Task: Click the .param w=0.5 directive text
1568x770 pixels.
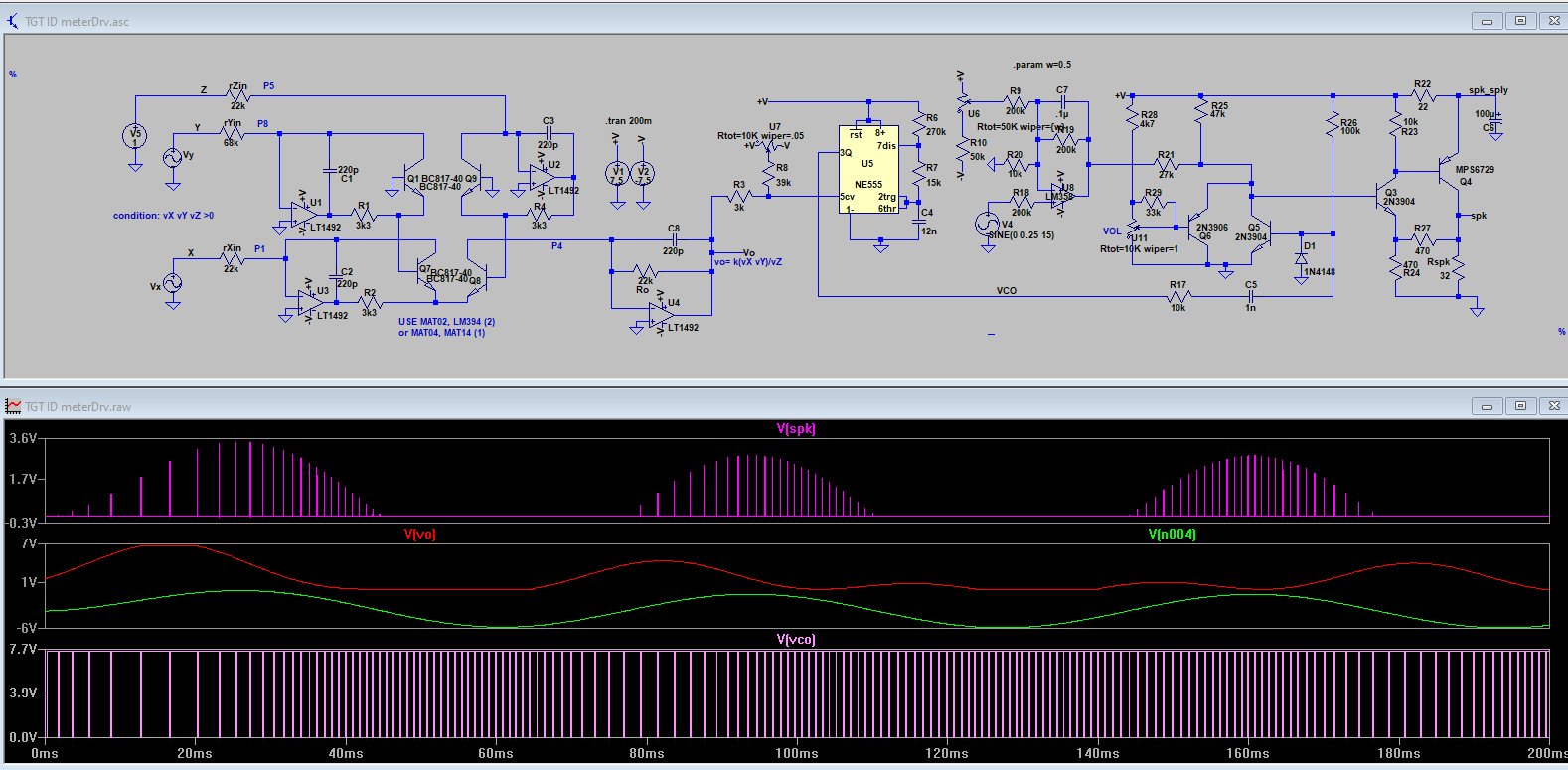Action: pyautogui.click(x=1040, y=65)
